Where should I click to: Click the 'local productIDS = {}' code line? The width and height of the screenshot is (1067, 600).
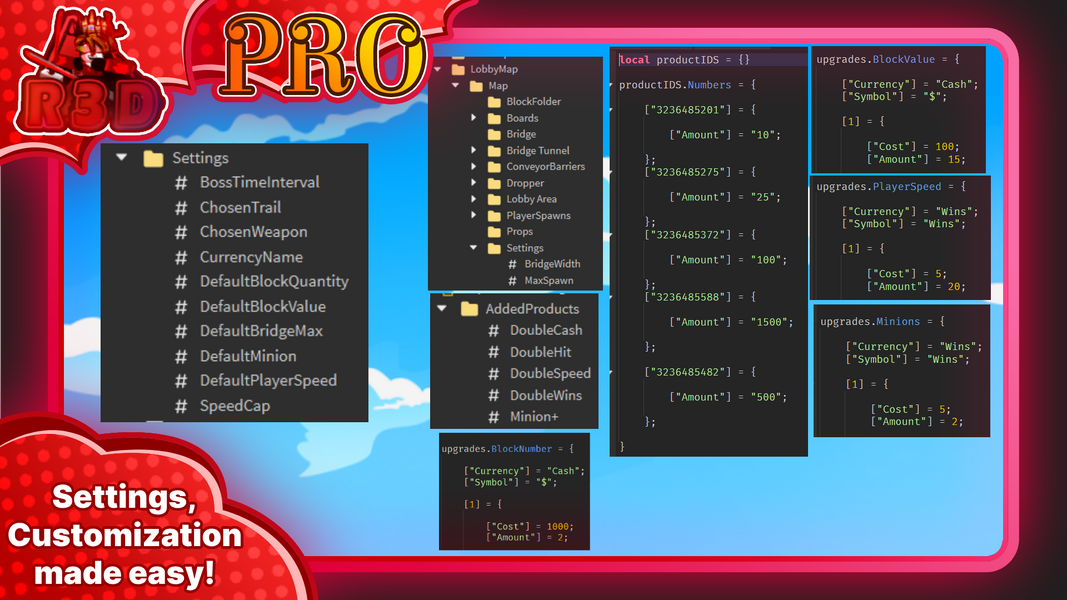pyautogui.click(x=685, y=60)
